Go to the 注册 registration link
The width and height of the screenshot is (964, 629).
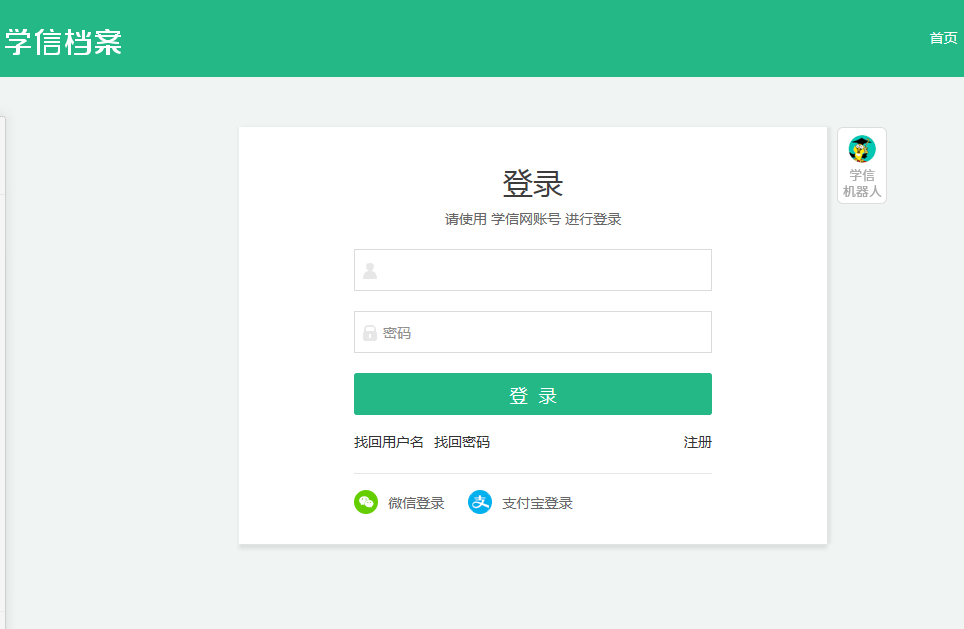tap(697, 442)
